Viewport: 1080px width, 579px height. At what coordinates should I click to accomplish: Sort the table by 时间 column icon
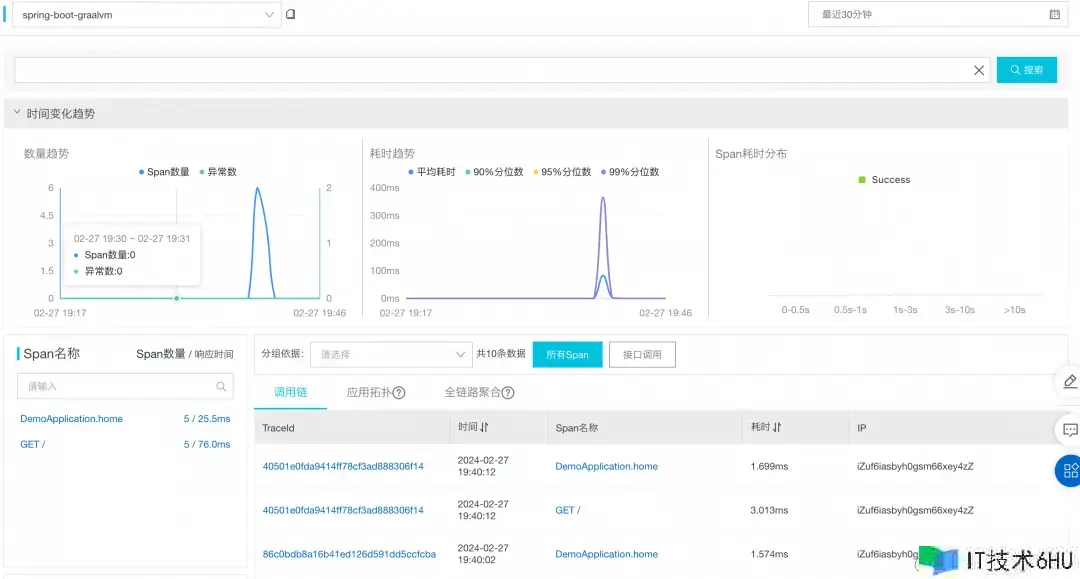(x=484, y=428)
